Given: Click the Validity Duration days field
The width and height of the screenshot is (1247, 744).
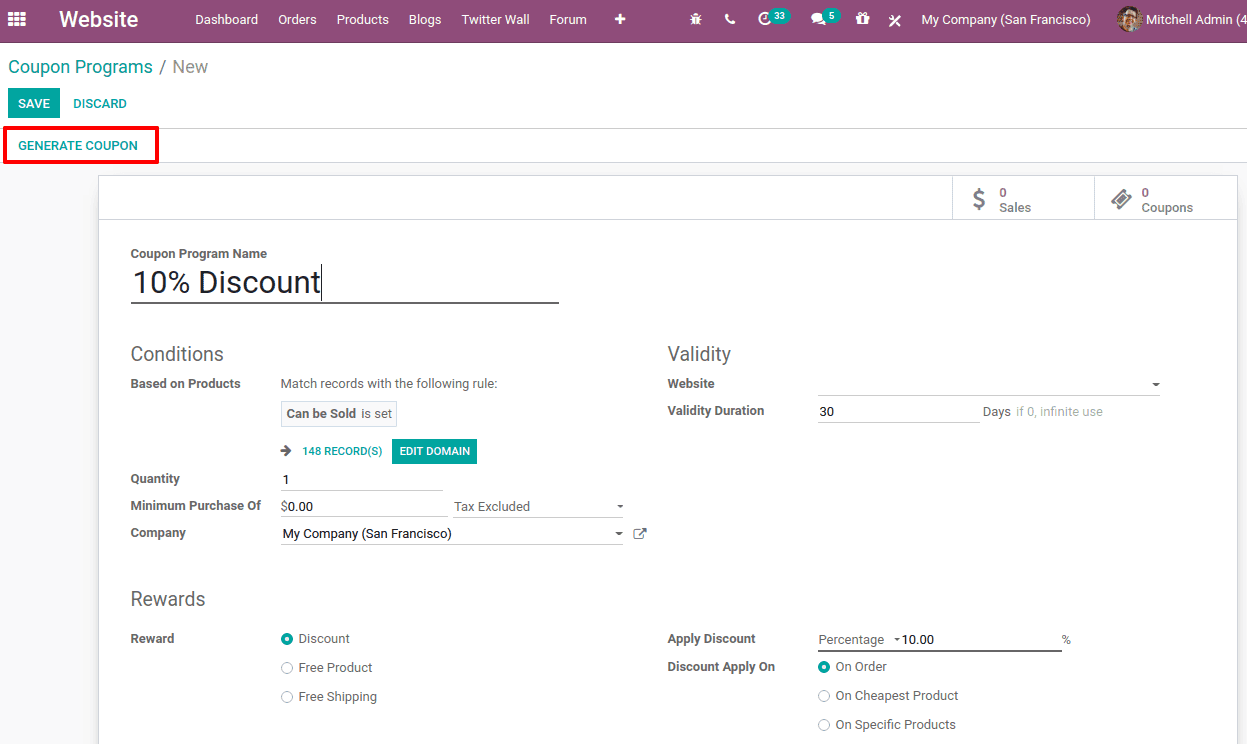Looking at the screenshot, I should point(898,412).
